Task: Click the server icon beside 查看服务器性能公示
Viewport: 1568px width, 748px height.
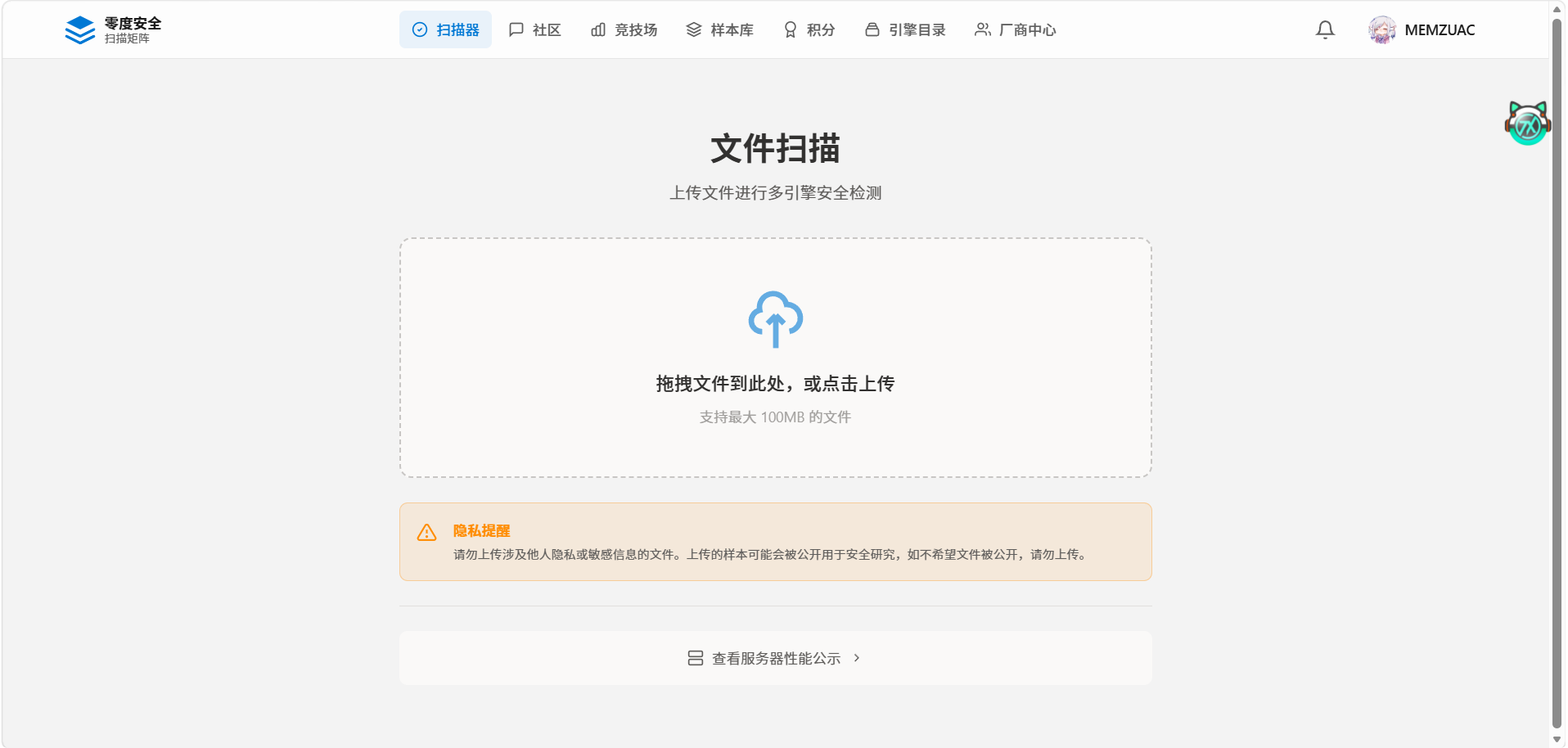Action: [695, 658]
